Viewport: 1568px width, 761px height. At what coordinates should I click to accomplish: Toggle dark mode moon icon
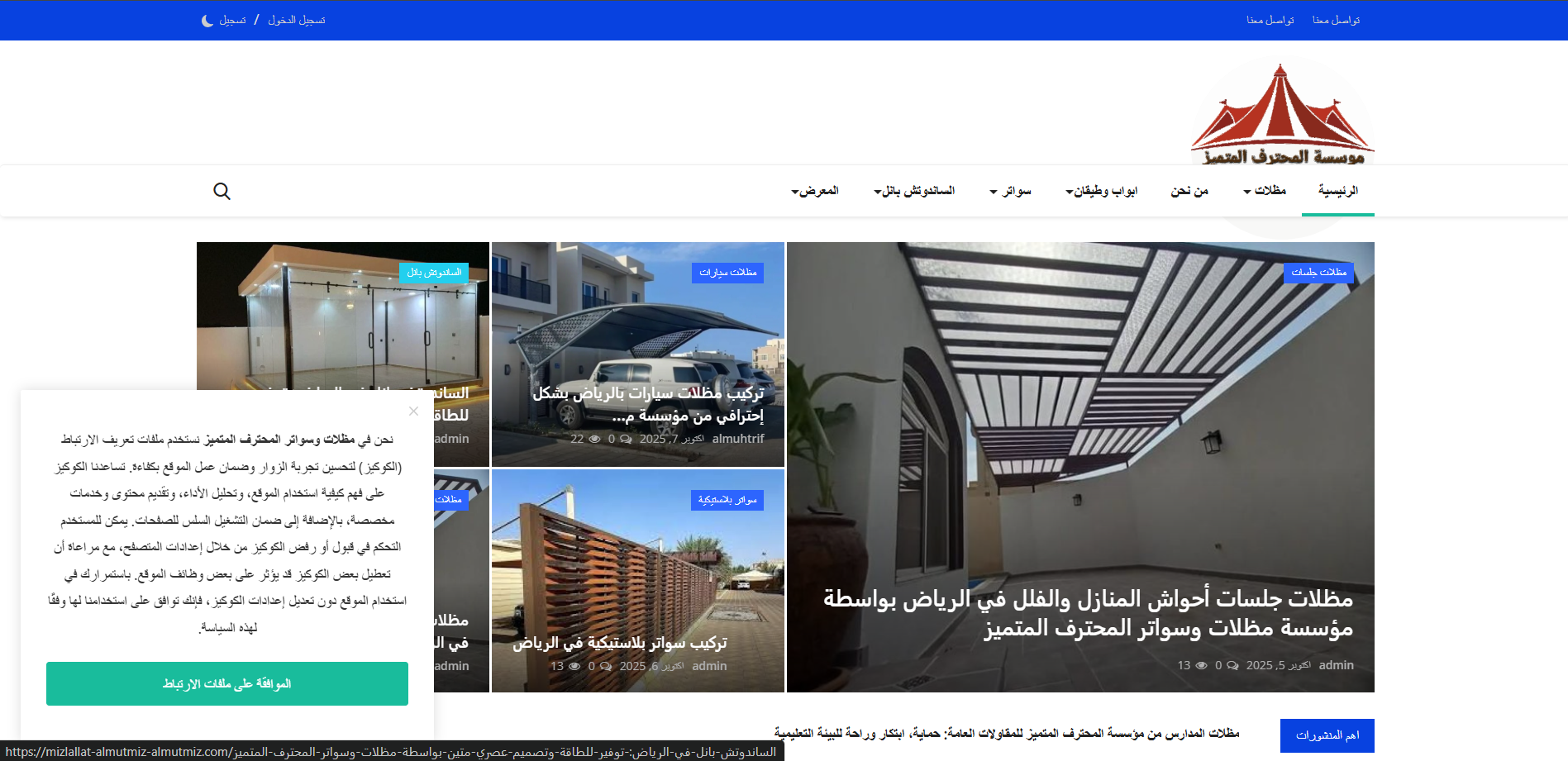[207, 21]
